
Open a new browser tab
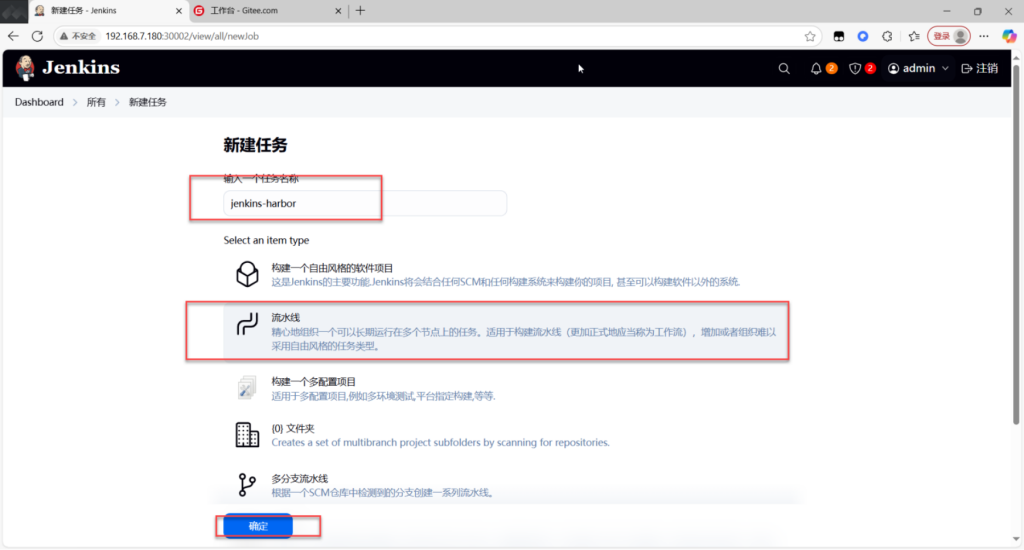[x=360, y=10]
